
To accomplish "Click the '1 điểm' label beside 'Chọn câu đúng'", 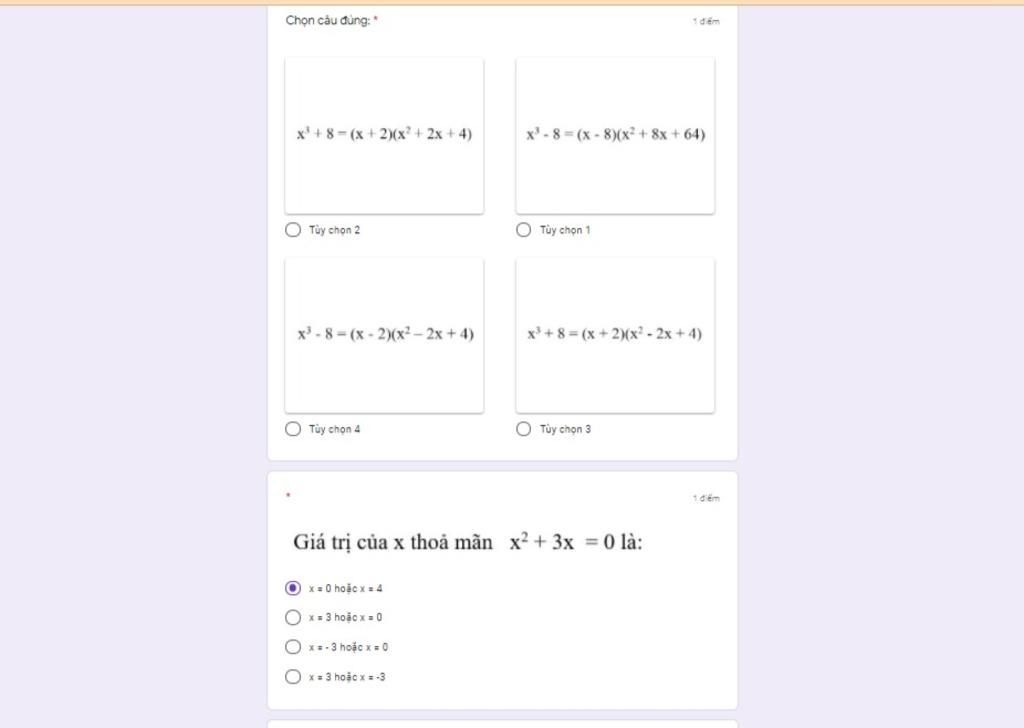I will [706, 22].
